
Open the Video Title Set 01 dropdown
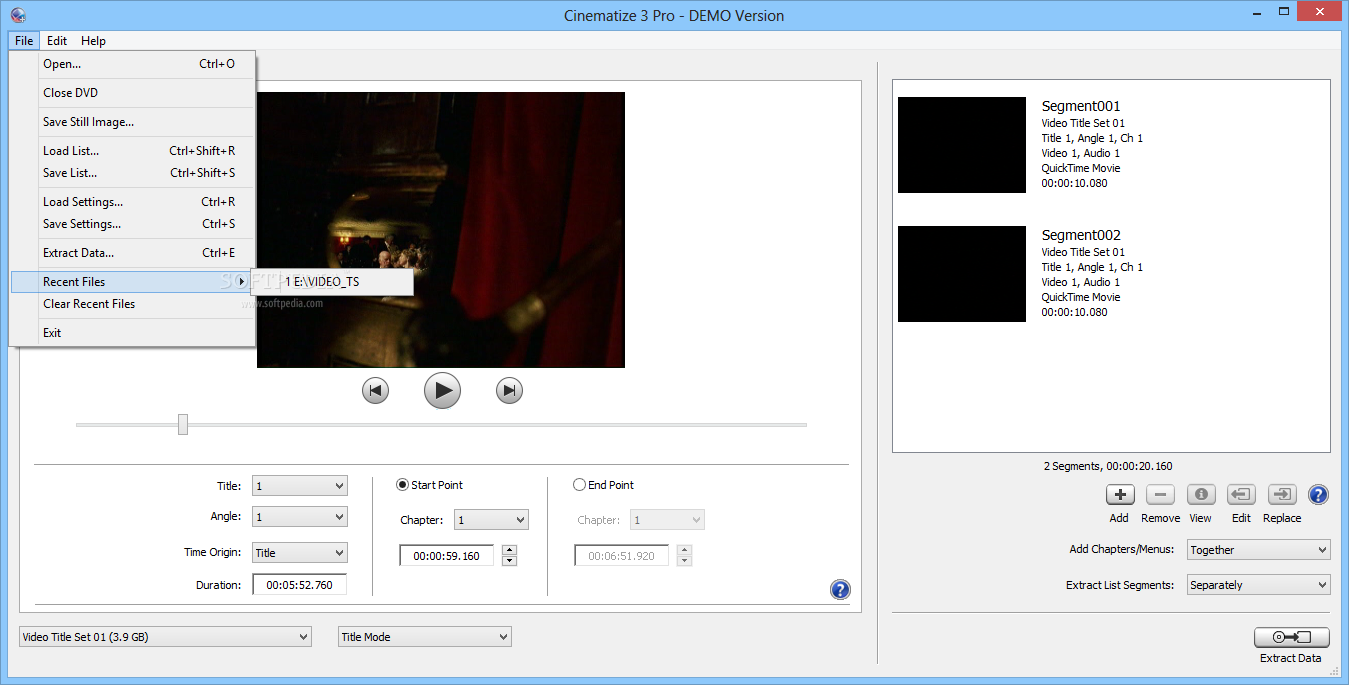(x=165, y=637)
